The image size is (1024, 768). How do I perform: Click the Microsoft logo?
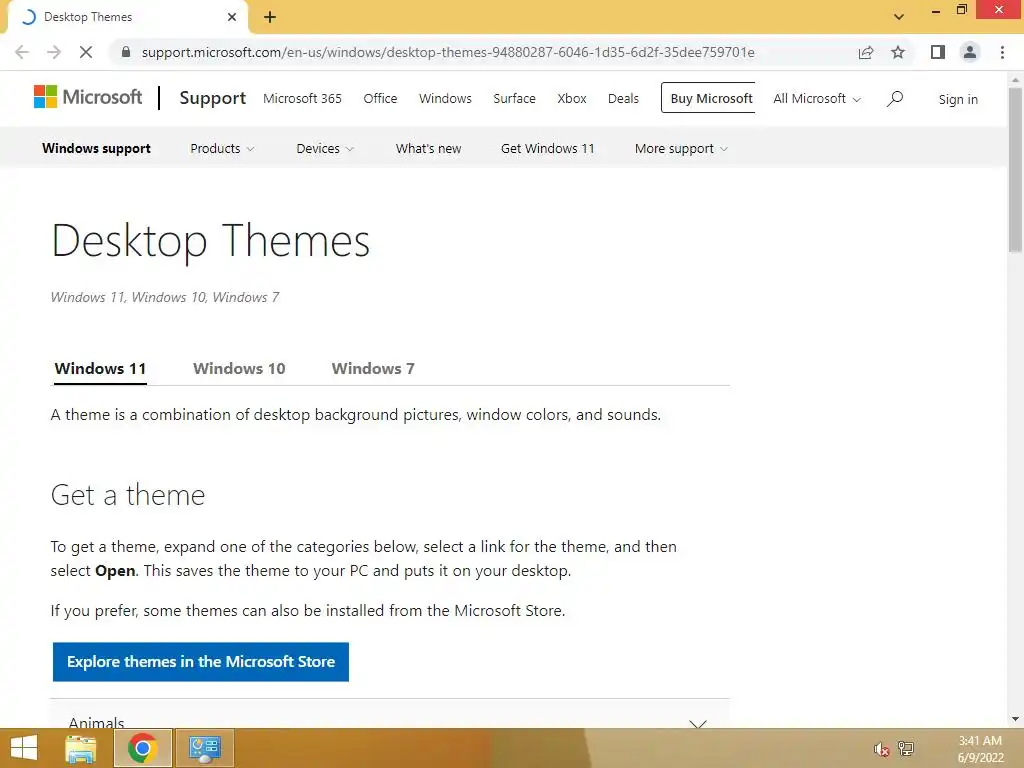coord(88,97)
